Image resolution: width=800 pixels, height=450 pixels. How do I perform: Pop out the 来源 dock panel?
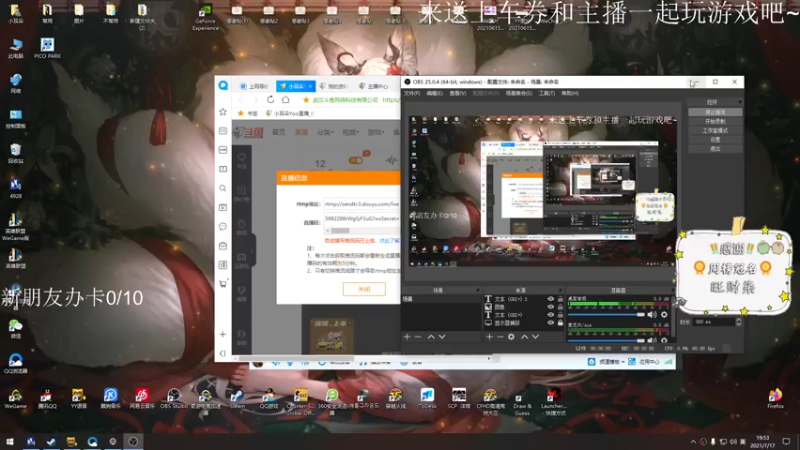[560, 290]
